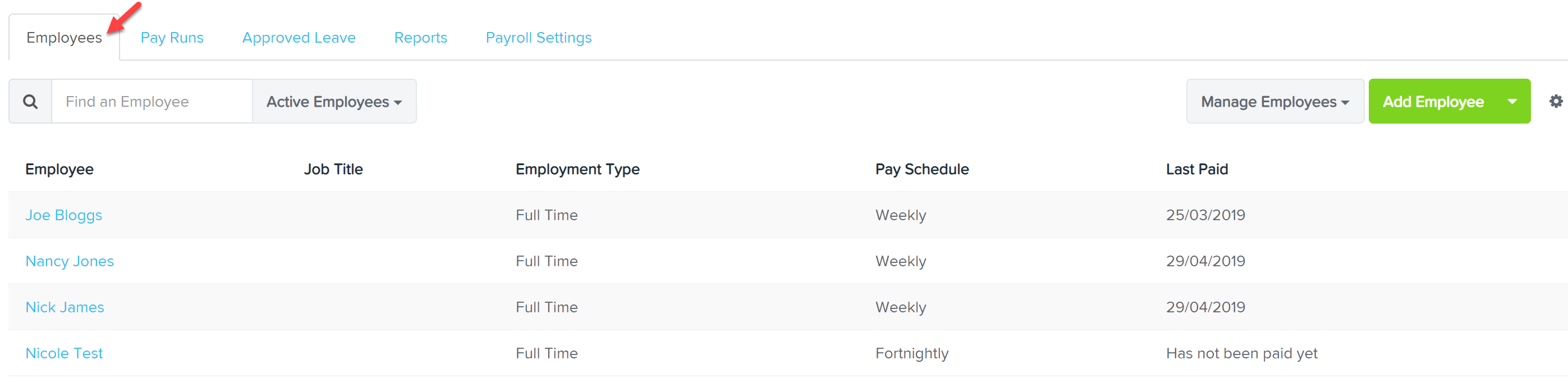Open Nick James employee record
The height and width of the screenshot is (382, 1568).
click(65, 307)
